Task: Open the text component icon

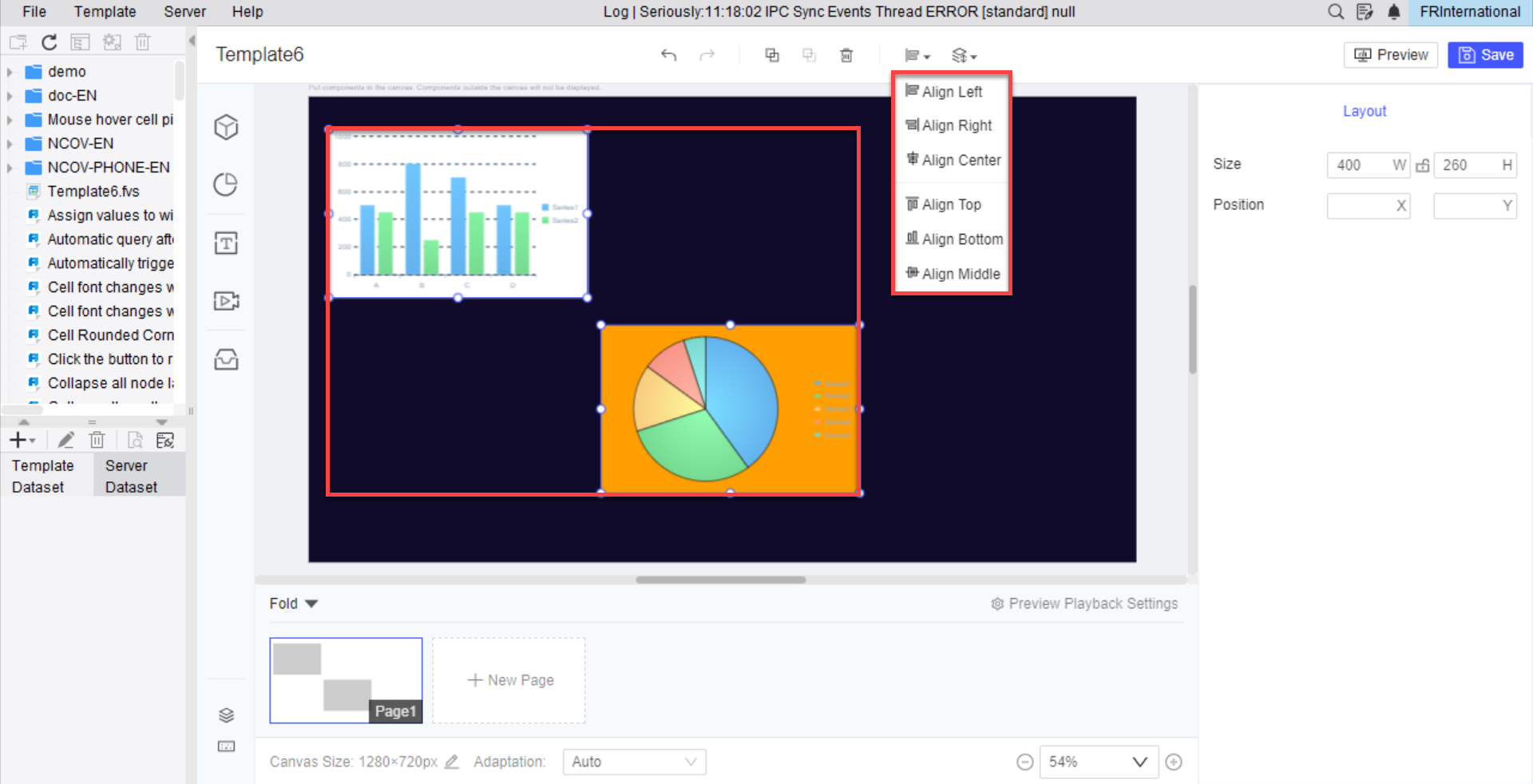Action: pyautogui.click(x=226, y=243)
